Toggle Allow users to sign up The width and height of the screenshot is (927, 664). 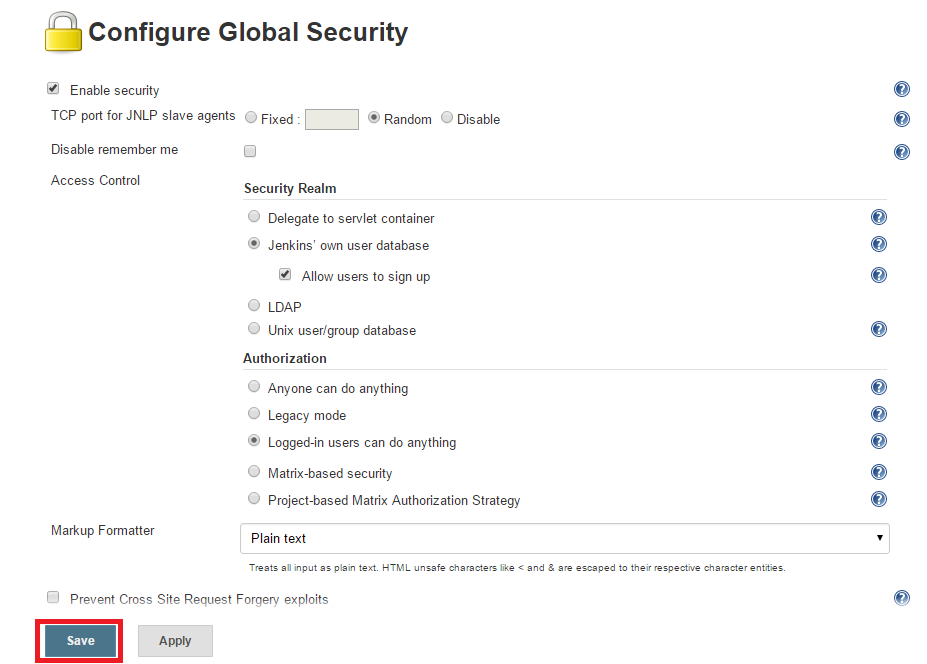click(x=285, y=274)
